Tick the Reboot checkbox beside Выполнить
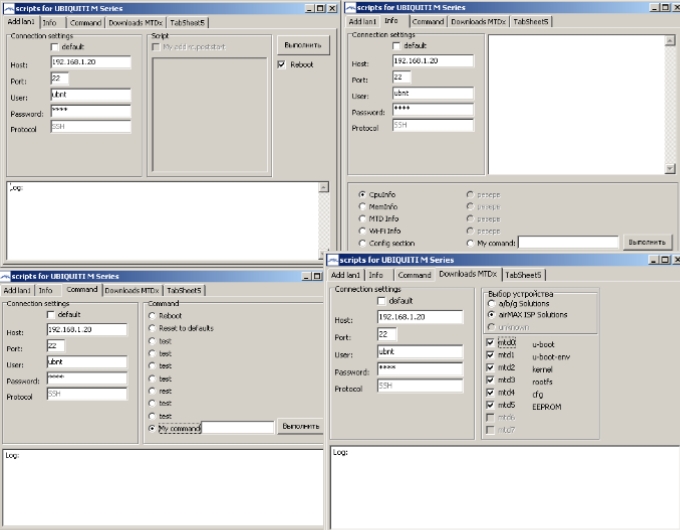Screen dimensions: 680x530 tap(281, 64)
